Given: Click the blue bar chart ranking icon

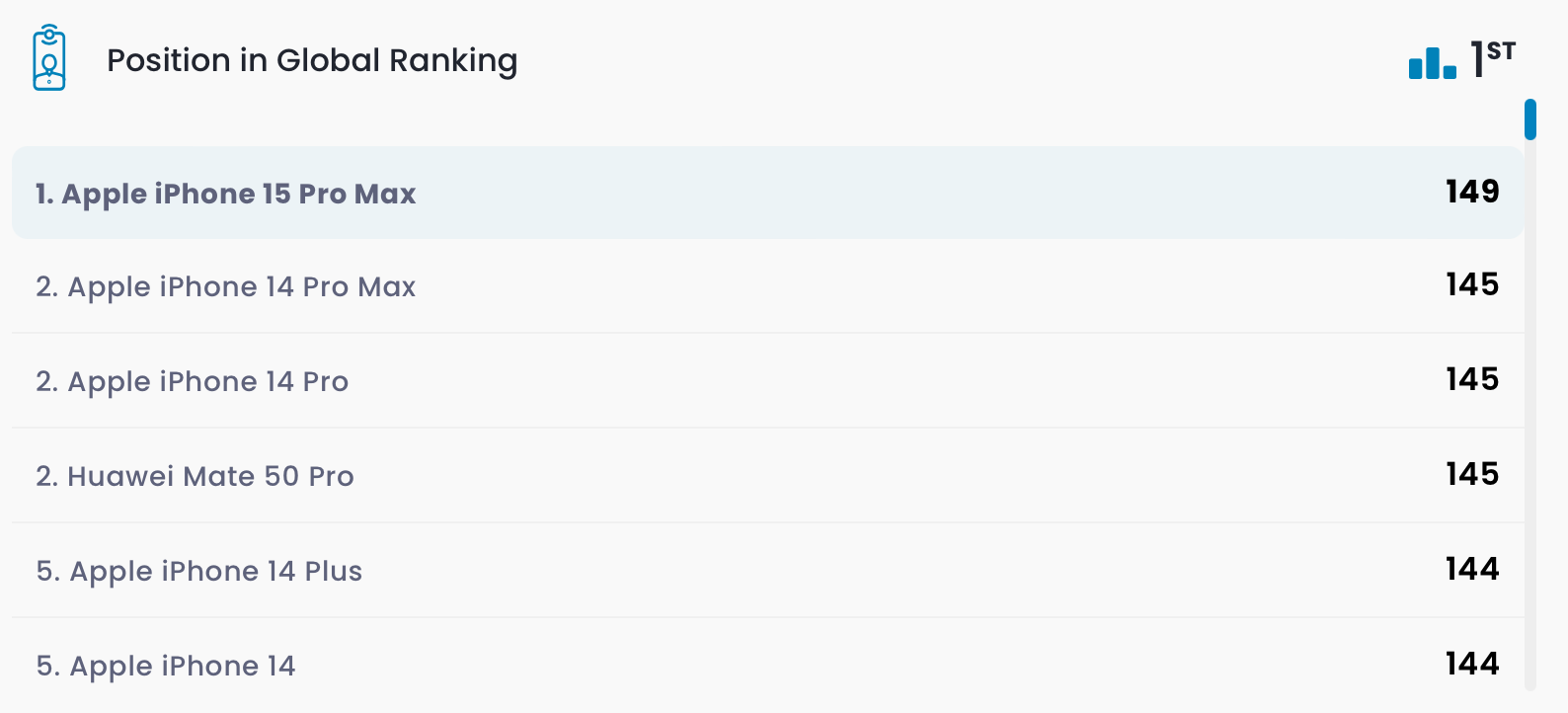Looking at the screenshot, I should pos(1432,63).
